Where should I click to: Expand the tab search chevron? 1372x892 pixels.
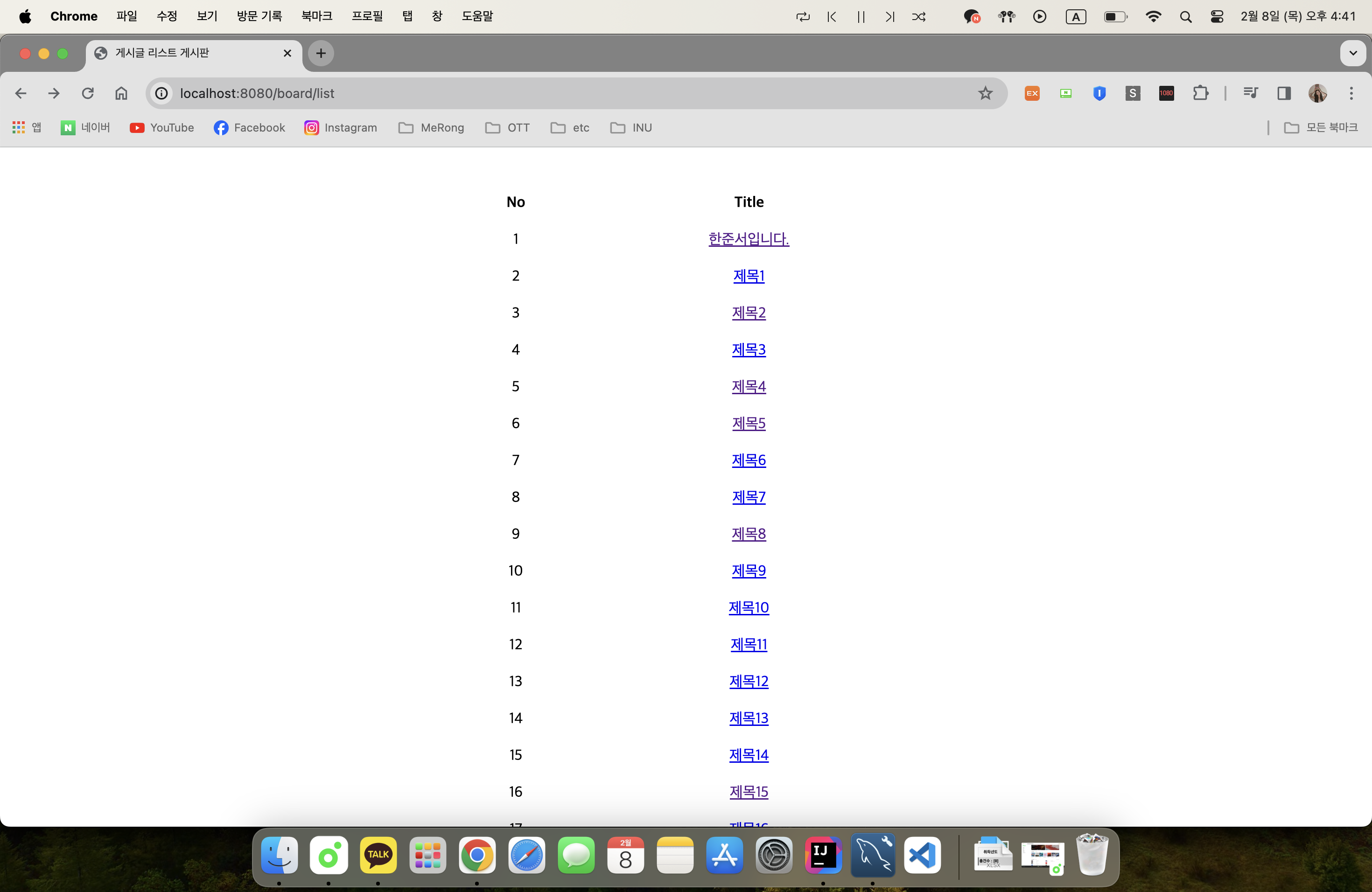coord(1352,54)
